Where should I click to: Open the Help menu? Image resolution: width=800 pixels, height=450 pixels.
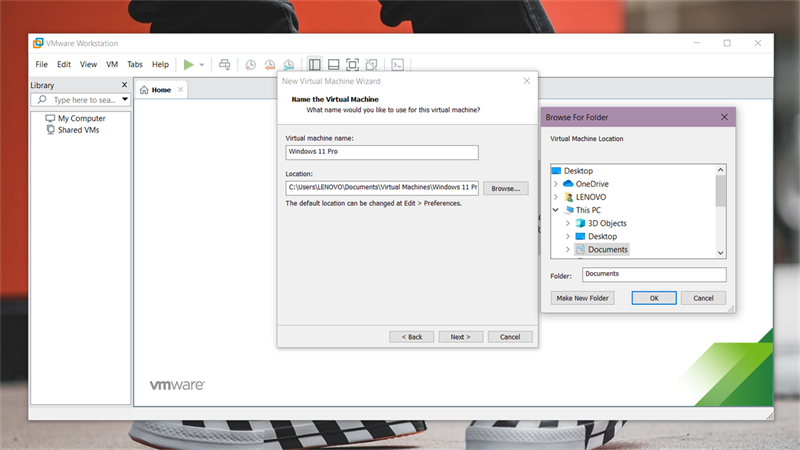(x=160, y=64)
